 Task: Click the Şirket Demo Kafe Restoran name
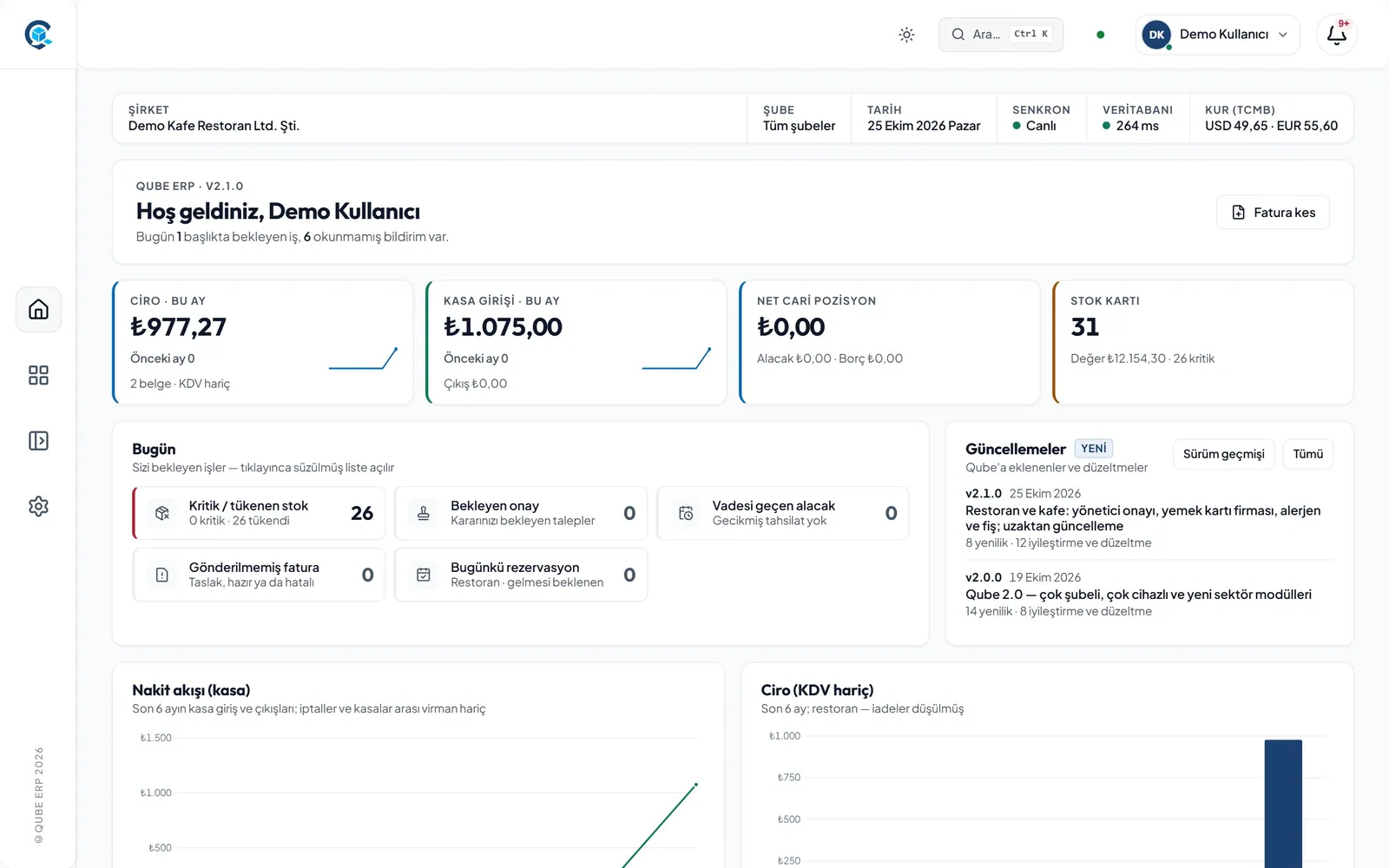[214, 126]
